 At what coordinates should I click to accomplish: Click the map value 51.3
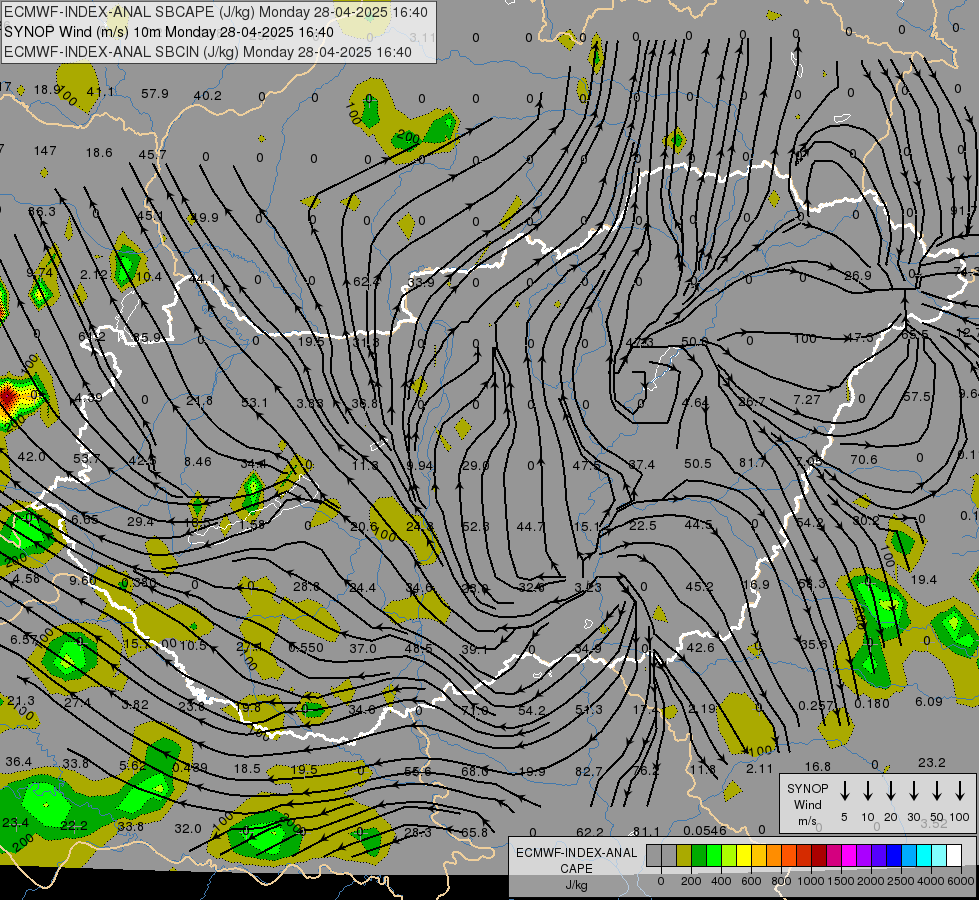coord(589,710)
